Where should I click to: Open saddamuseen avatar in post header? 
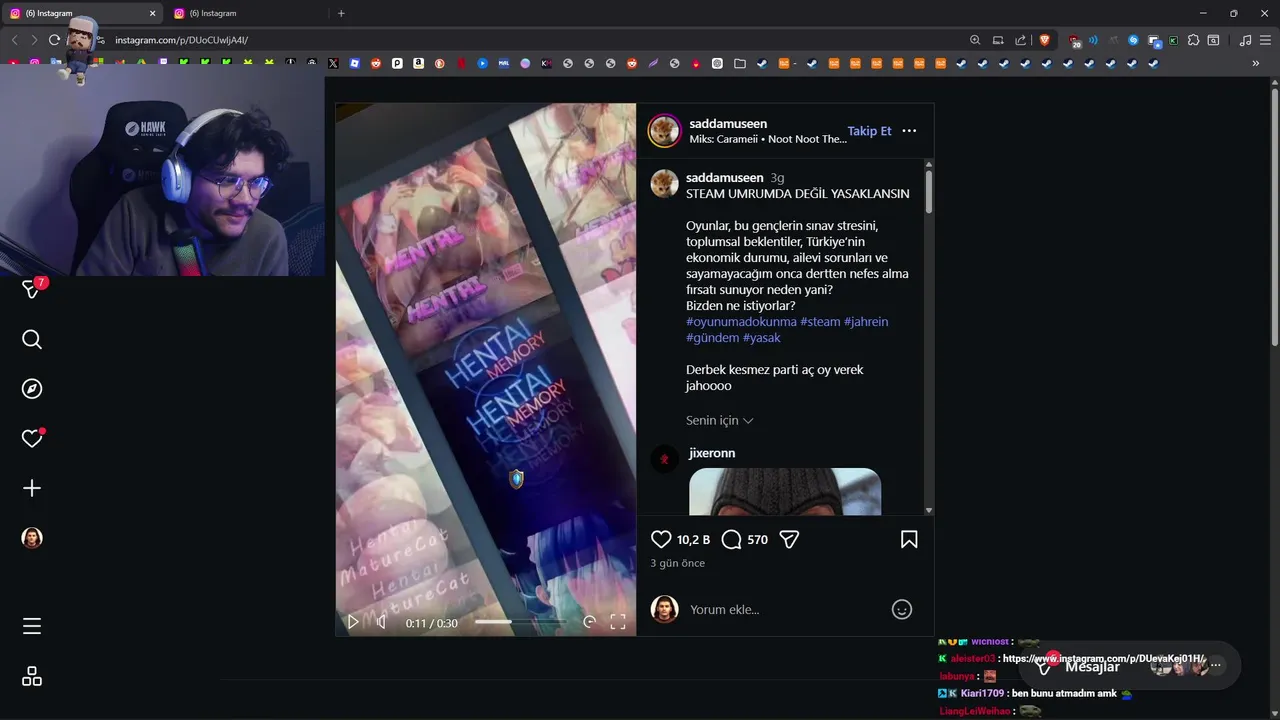(665, 131)
